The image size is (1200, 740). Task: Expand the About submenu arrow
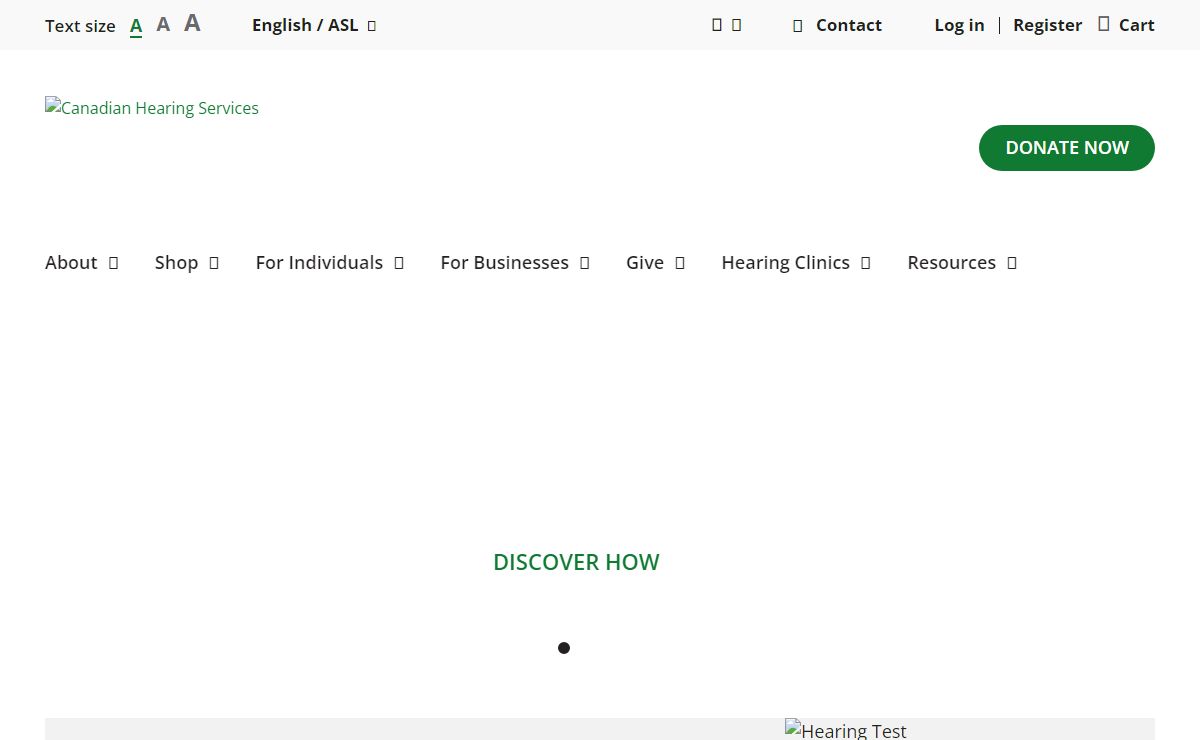coord(113,263)
